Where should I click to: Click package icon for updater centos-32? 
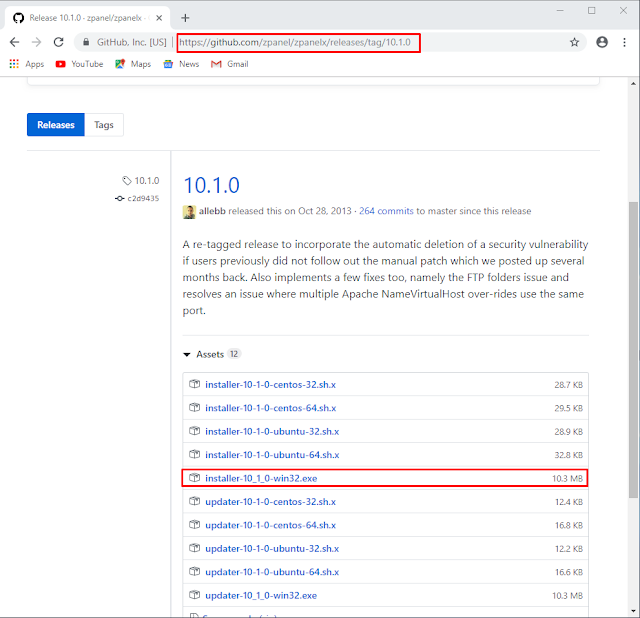[195, 501]
